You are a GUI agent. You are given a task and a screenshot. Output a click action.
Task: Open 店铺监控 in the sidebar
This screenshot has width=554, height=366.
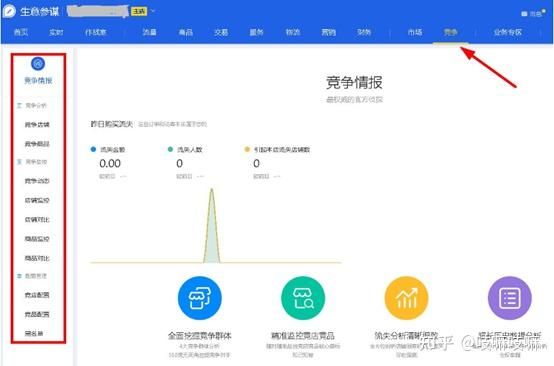pos(37,200)
